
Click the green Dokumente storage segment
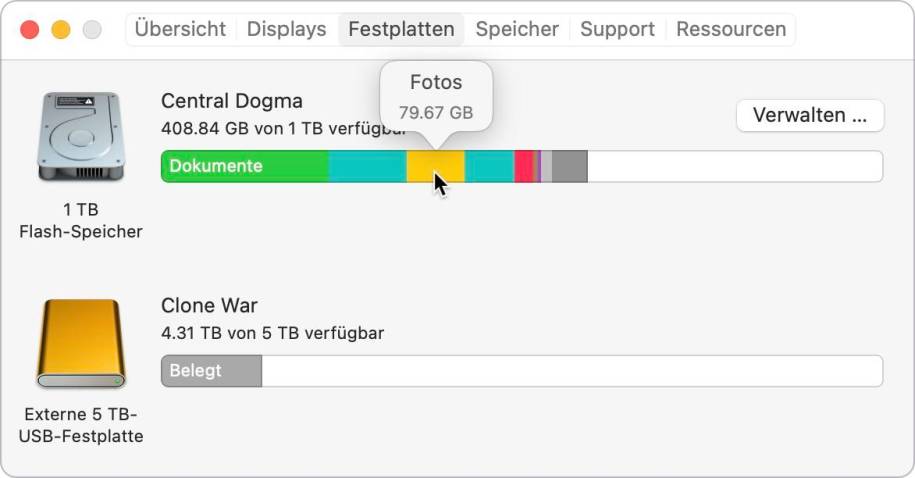point(245,166)
